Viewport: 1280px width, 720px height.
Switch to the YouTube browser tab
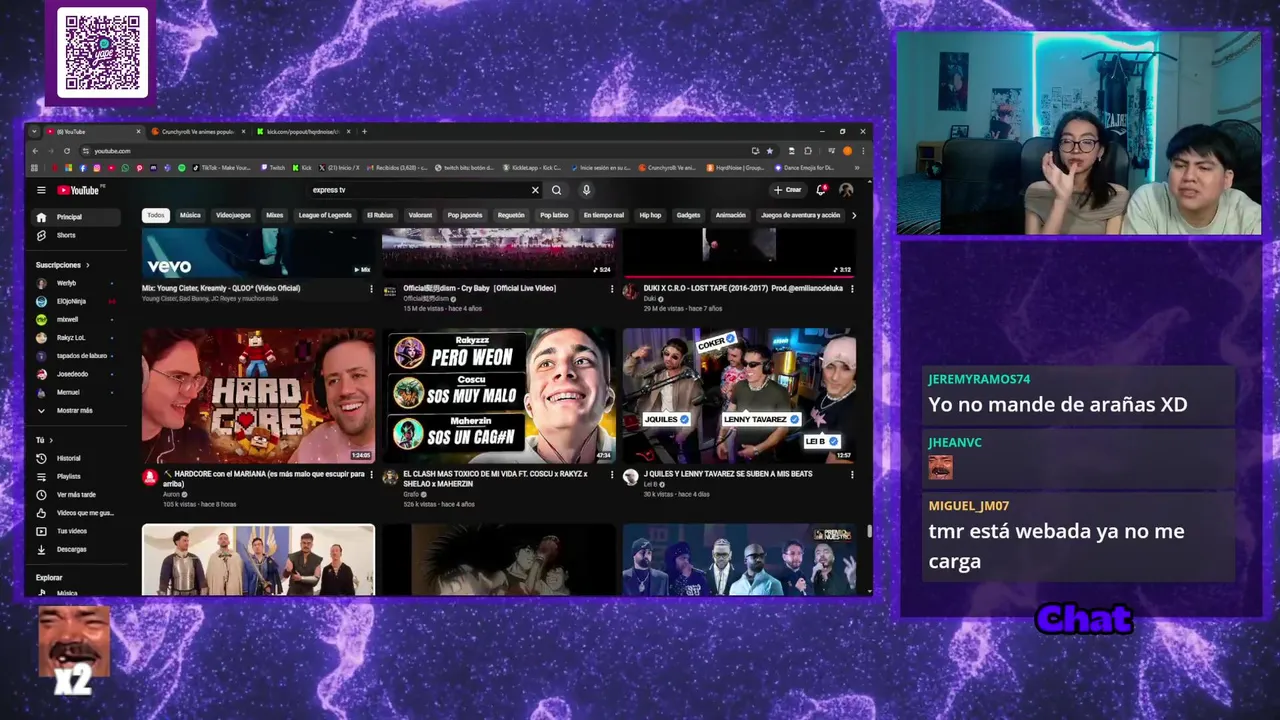(92, 132)
